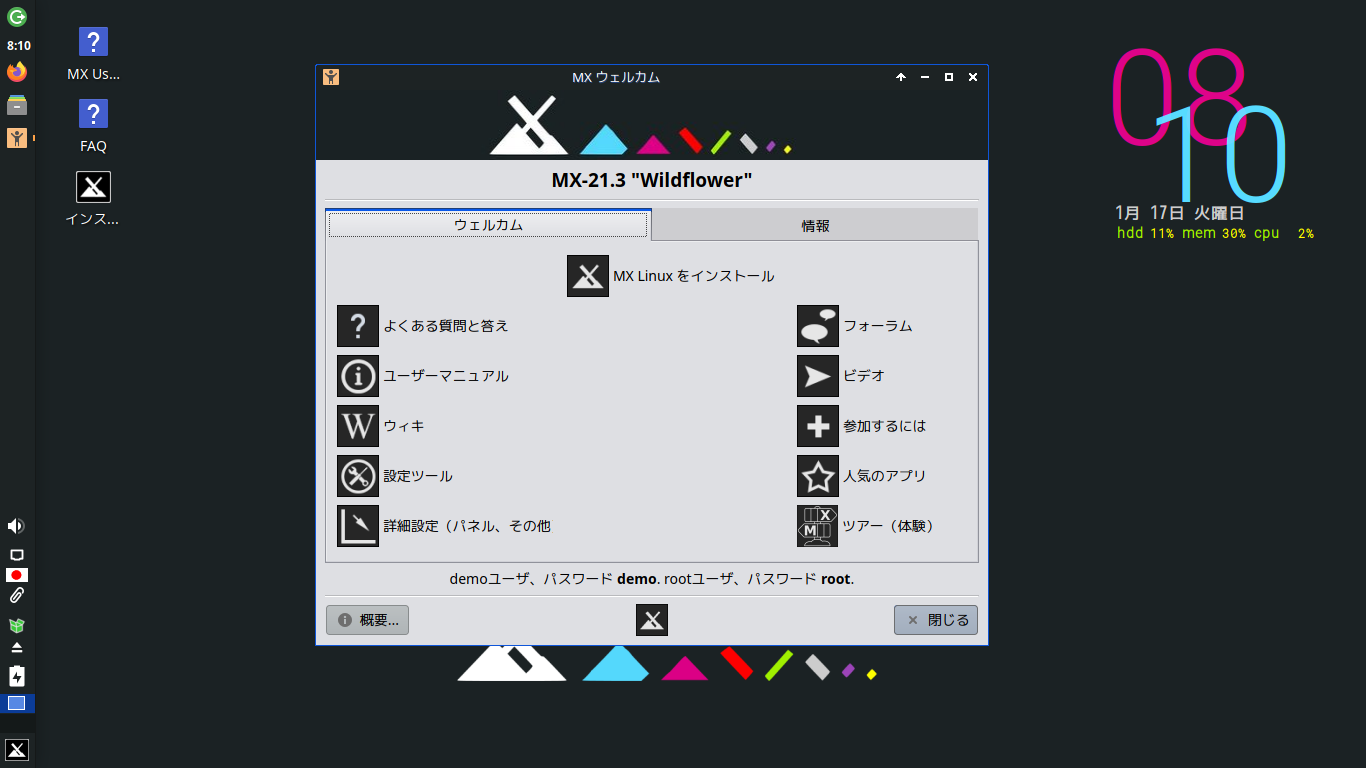Viewport: 1366px width, 768px height.
Task: Click the MX ウェルカム window menu icon
Action: pyautogui.click(x=331, y=77)
